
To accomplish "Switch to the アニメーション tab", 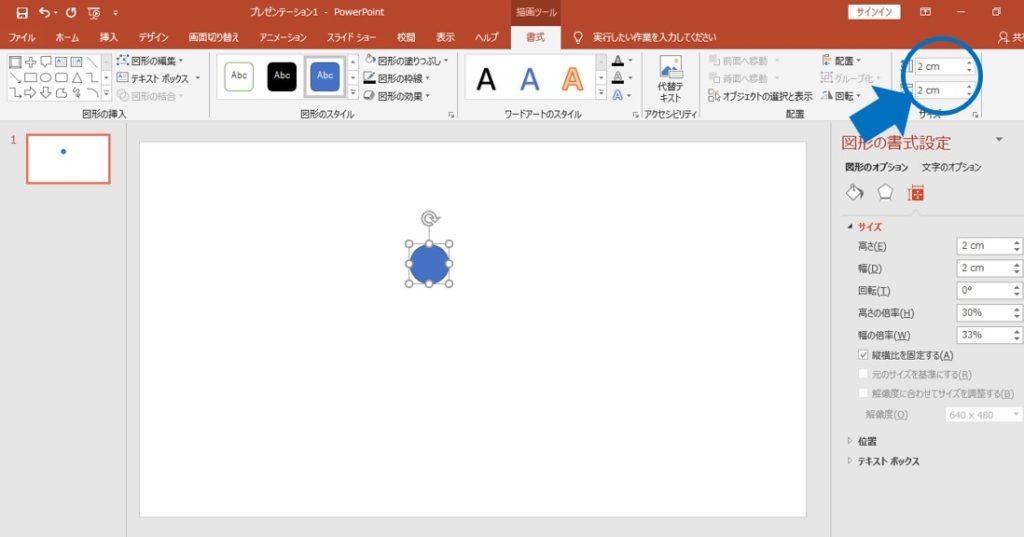I will click(x=283, y=37).
